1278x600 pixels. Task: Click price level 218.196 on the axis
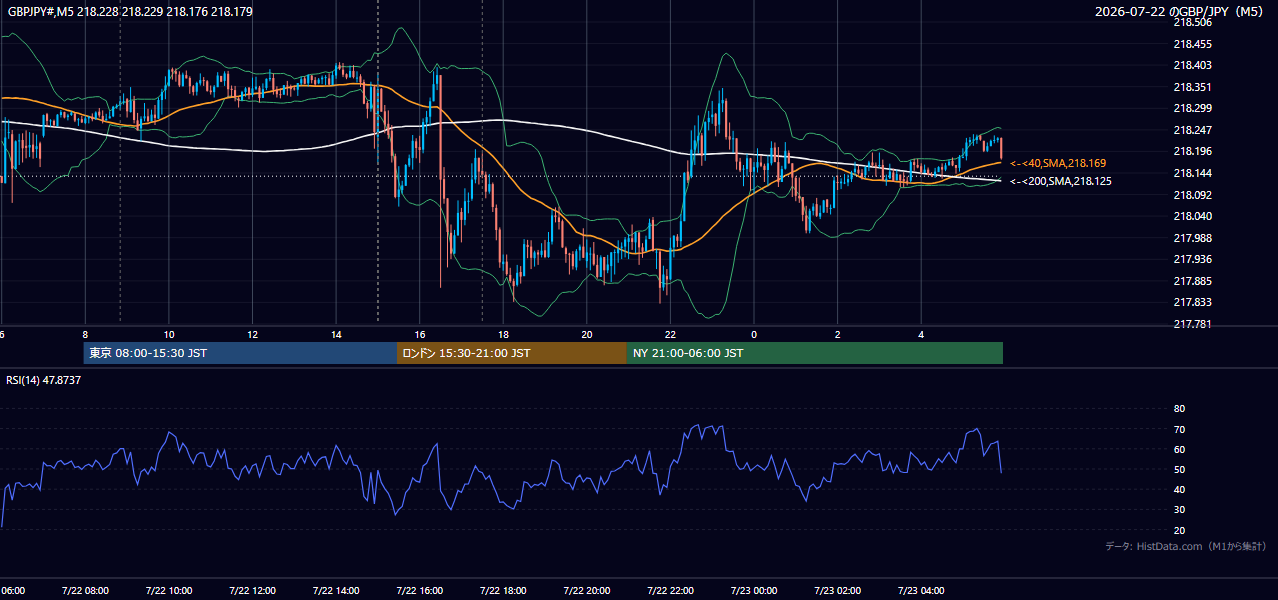pos(1192,151)
